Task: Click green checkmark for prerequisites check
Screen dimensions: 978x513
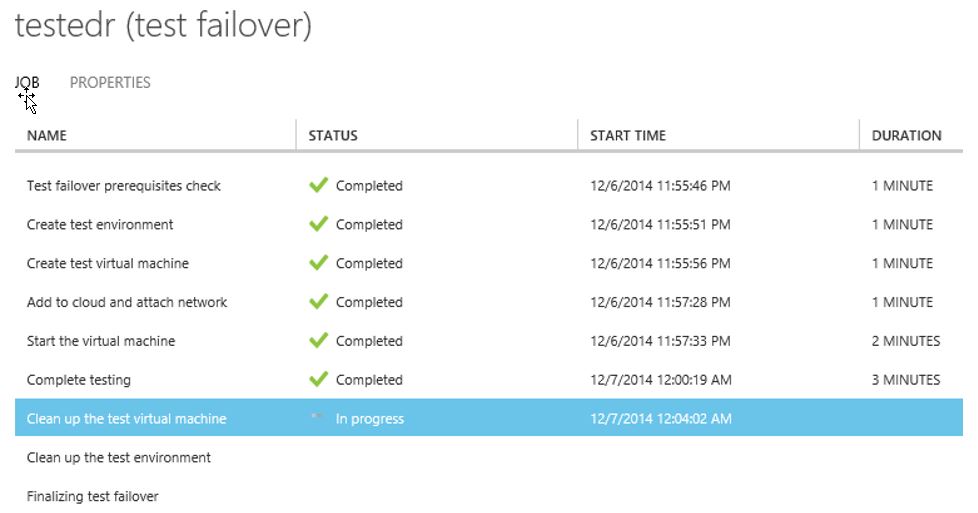Action: tap(318, 185)
